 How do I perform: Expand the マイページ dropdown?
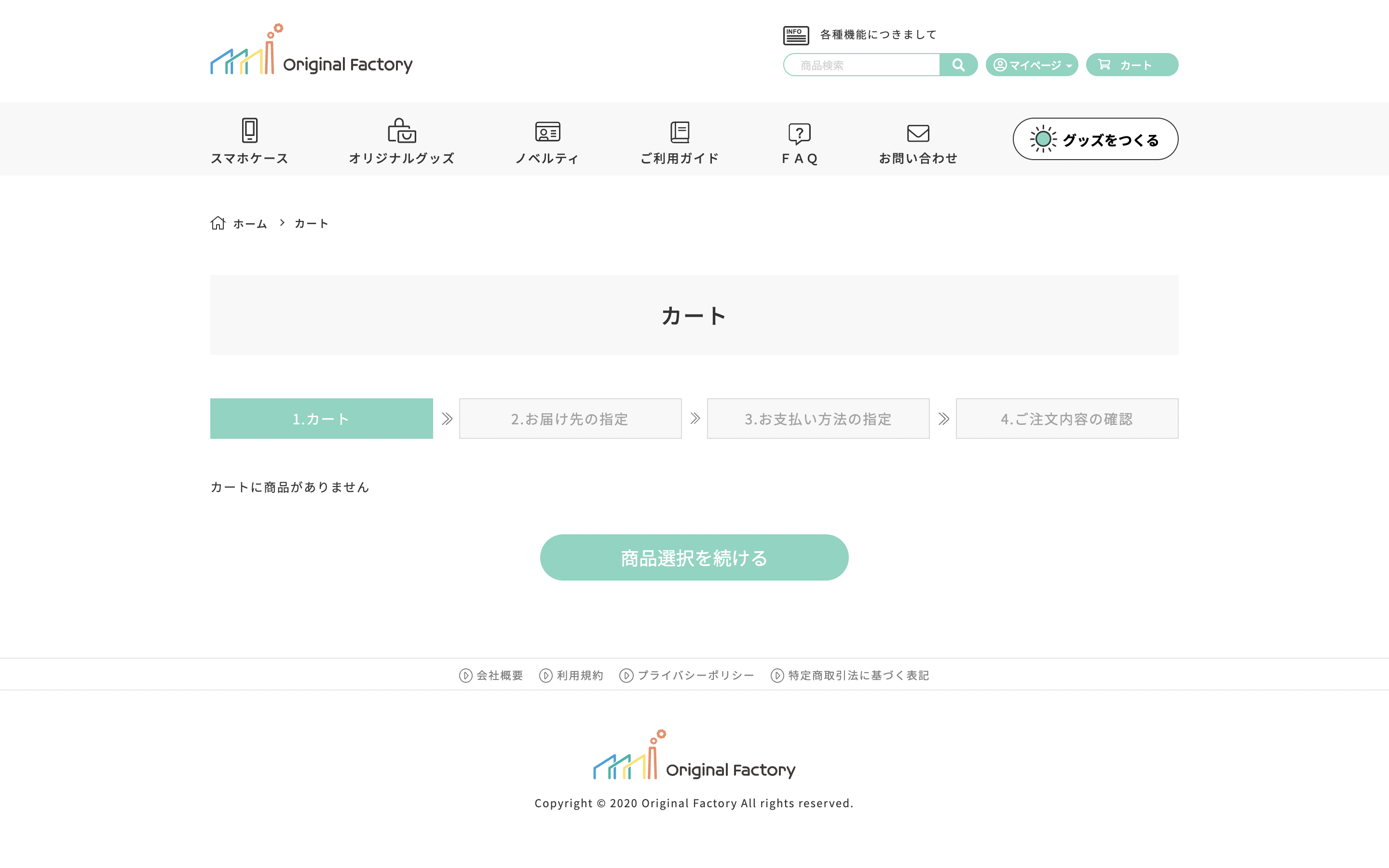point(1032,65)
